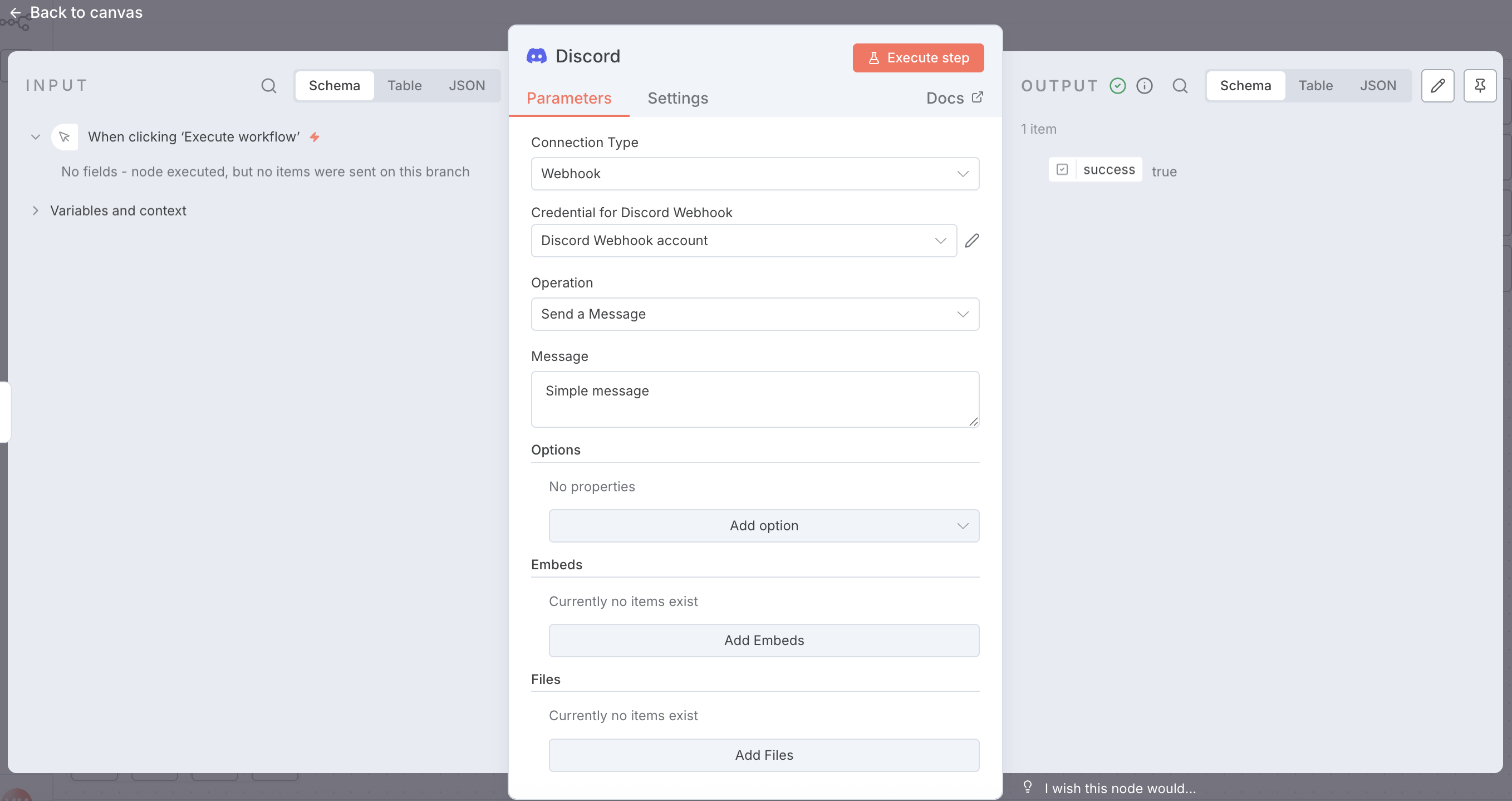Switch input view to JSON
Image resolution: width=1512 pixels, height=801 pixels.
pos(467,86)
